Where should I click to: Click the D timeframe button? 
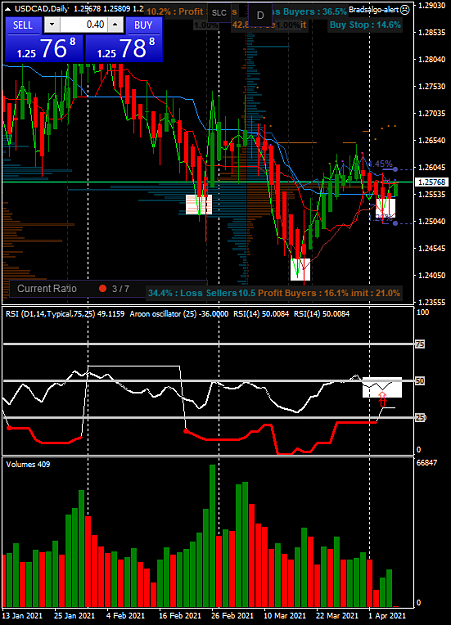pos(260,15)
